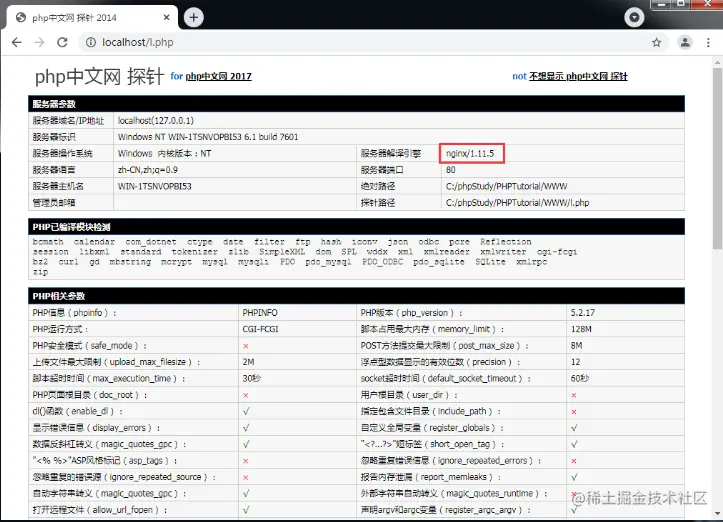Click the CGI-FCGI run mode value
The width and height of the screenshot is (723, 522).
pyautogui.click(x=260, y=329)
